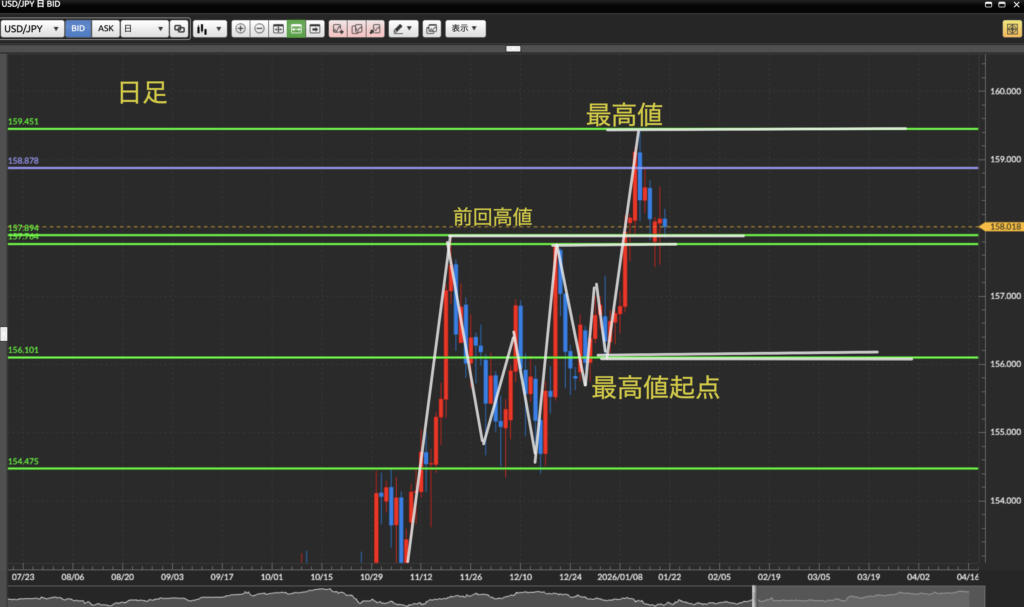
Task: Click the yellow crosshair icon at top right
Action: [x=1010, y=29]
